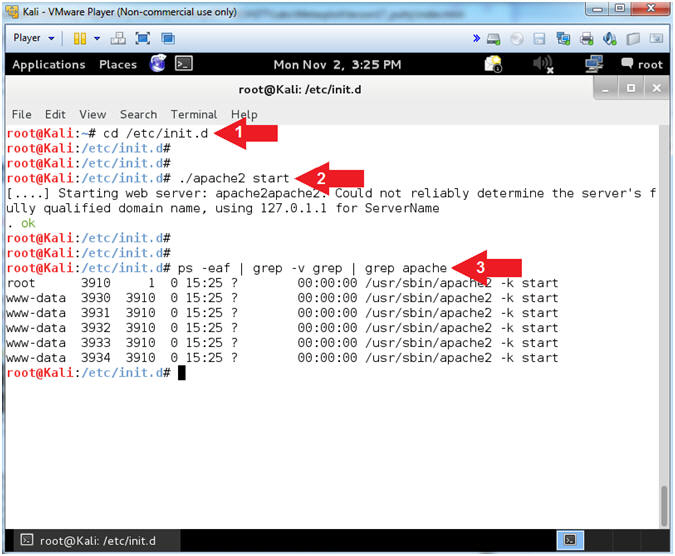Open the network adapter device icon in VMware toolbar

click(563, 39)
